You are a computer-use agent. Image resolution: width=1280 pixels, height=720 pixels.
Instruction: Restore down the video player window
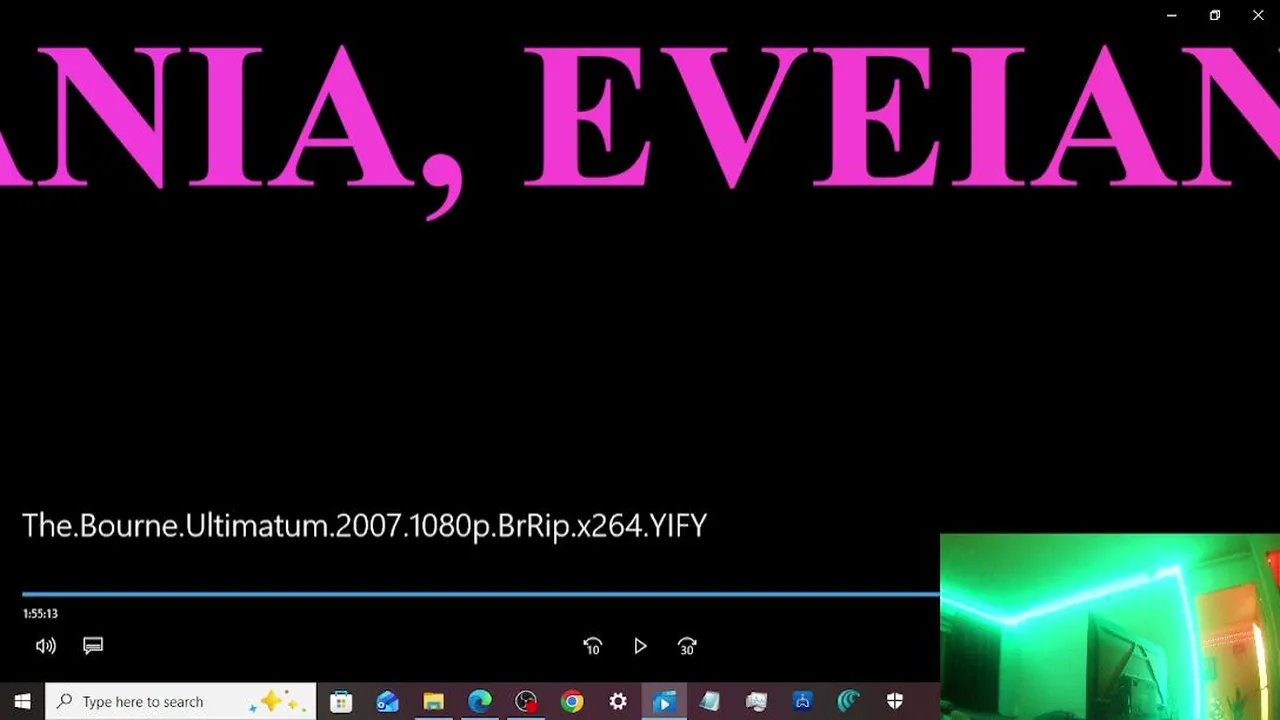click(x=1215, y=15)
